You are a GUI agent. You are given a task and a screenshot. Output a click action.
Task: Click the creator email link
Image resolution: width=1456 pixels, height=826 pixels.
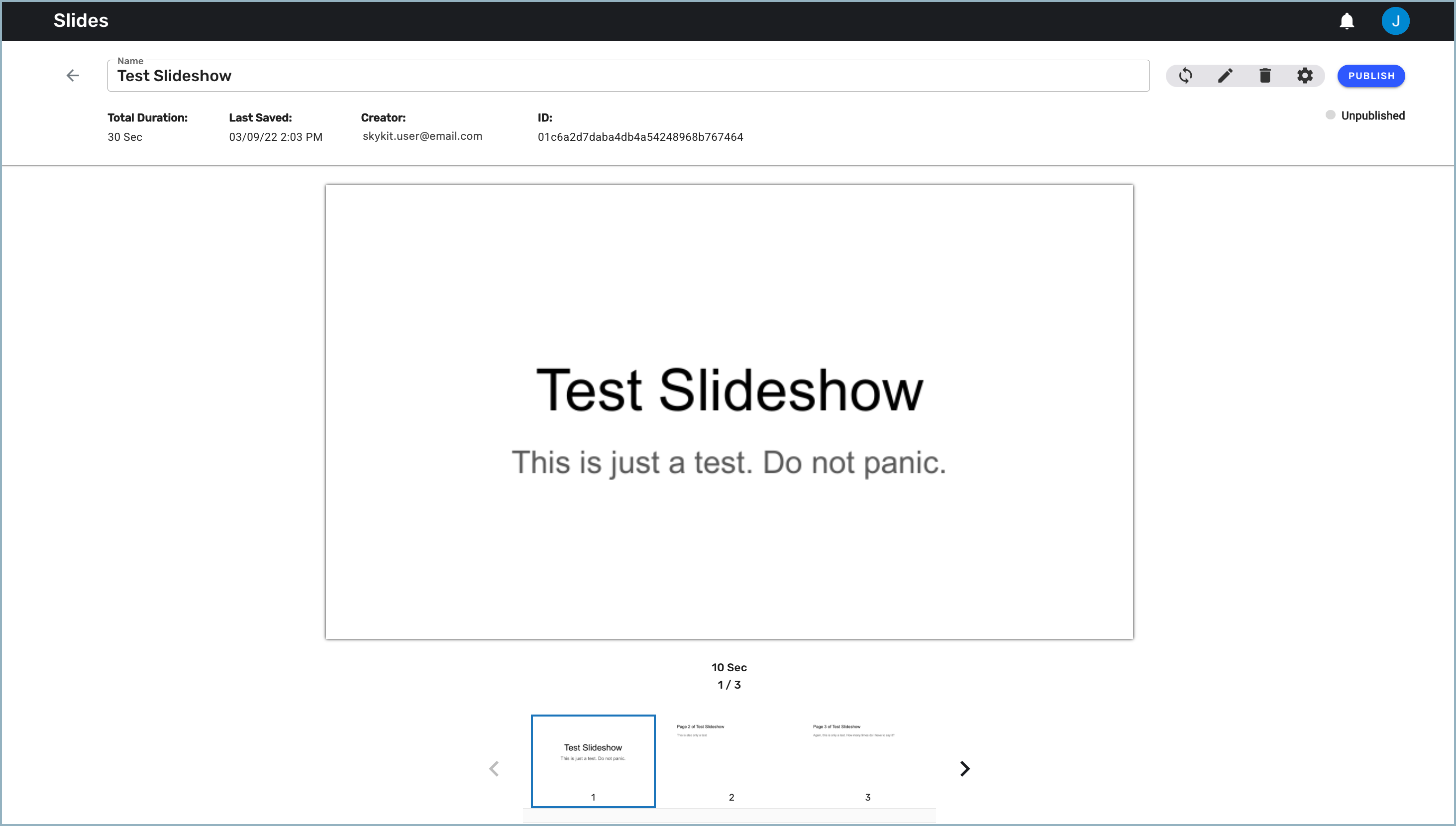[422, 136]
